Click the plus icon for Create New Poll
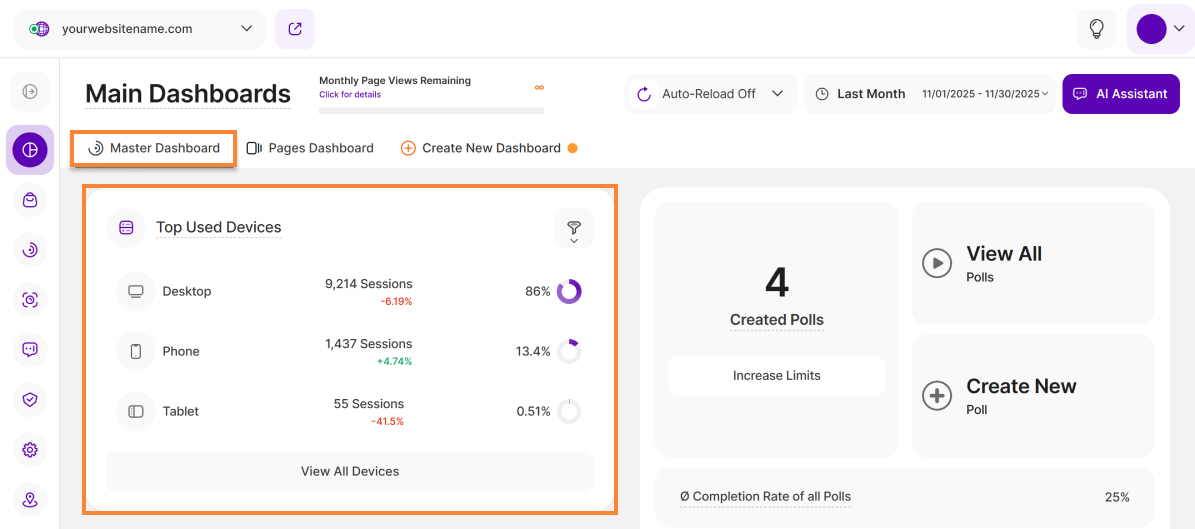This screenshot has height=529, width=1195. pyautogui.click(x=936, y=396)
